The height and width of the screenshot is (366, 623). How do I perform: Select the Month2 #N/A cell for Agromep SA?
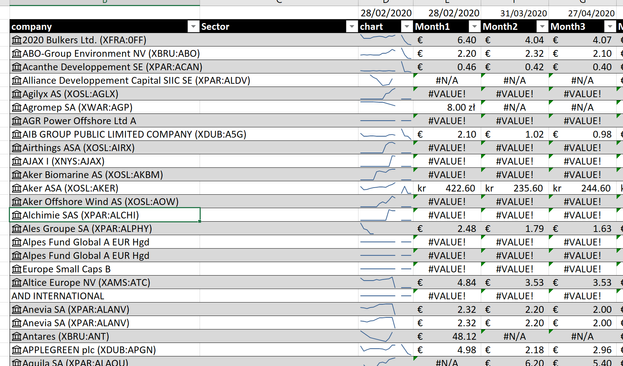point(515,107)
